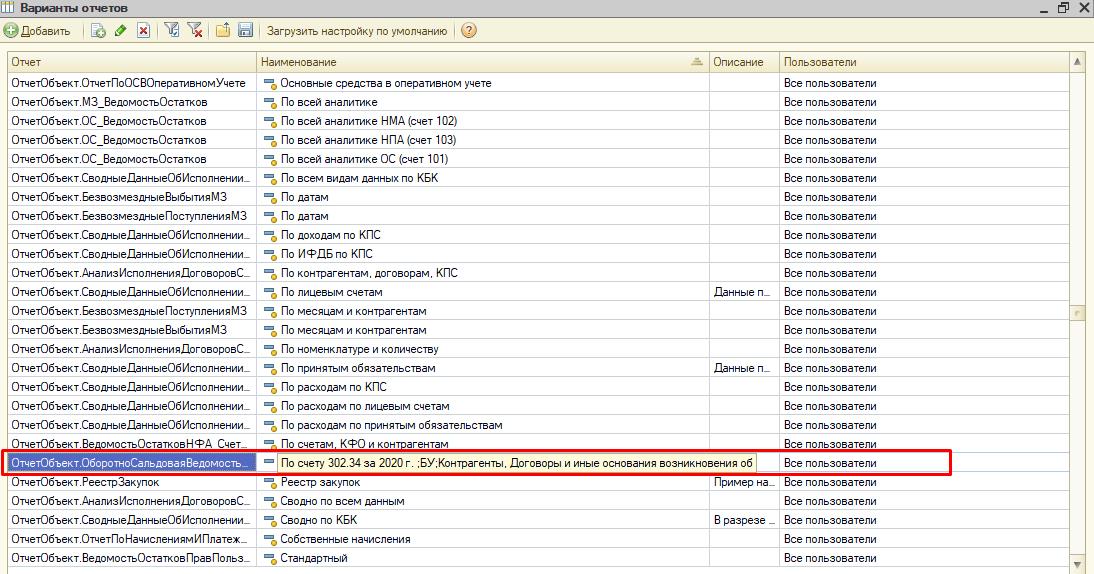This screenshot has width=1094, height=574.
Task: Click the row icon beside Основные средства в оперативном учете
Action: [x=269, y=83]
